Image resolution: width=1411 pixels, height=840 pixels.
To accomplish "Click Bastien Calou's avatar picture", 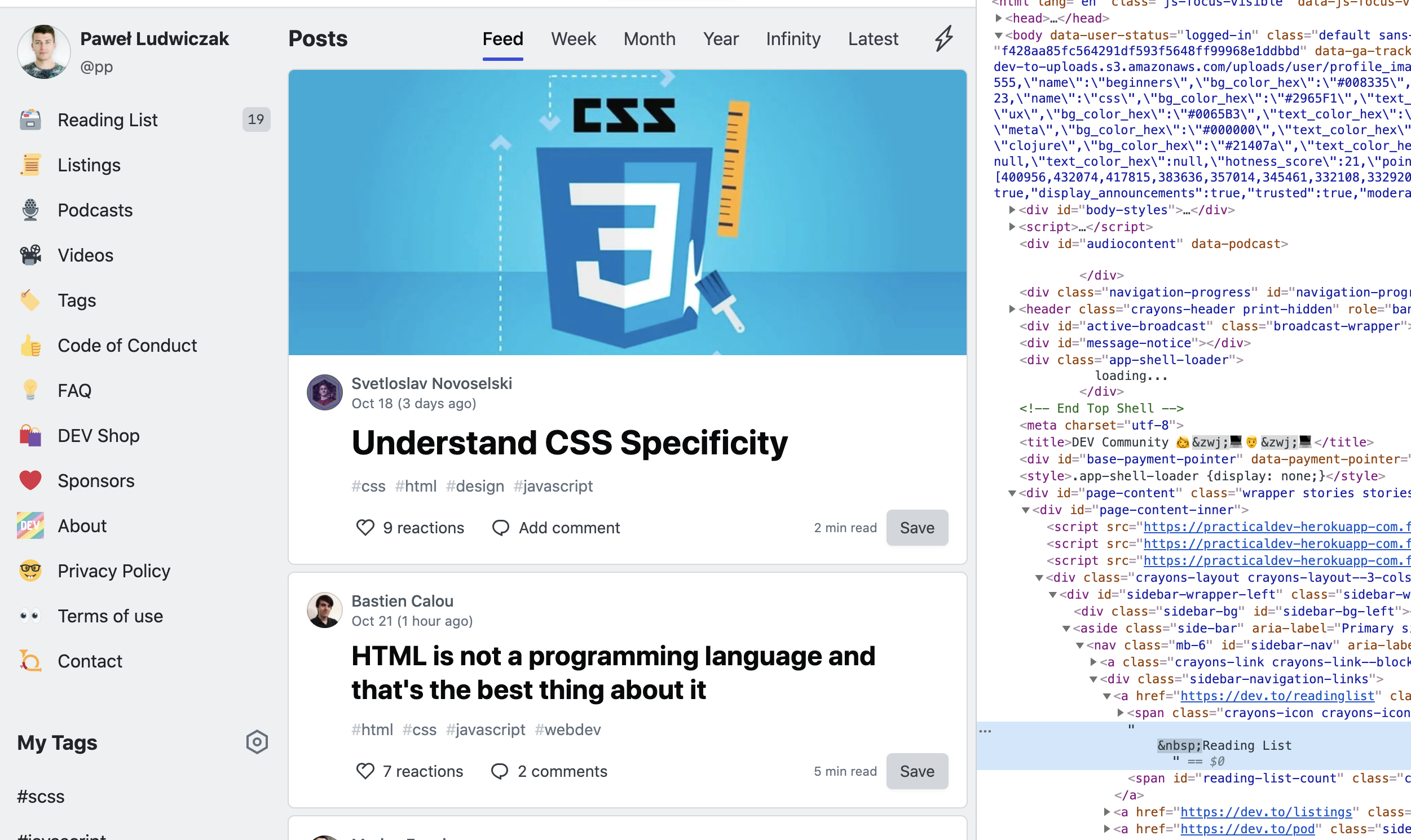I will click(x=324, y=610).
